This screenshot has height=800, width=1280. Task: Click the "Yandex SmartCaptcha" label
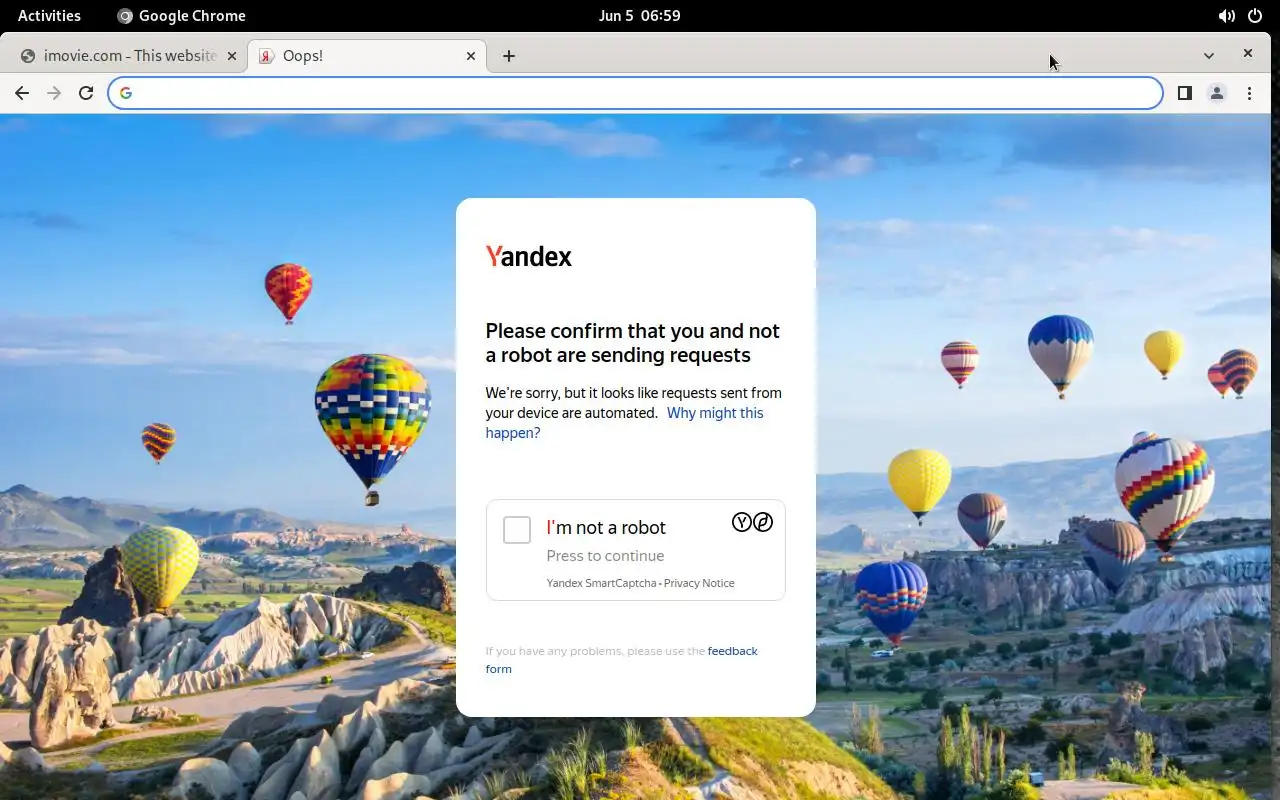pyautogui.click(x=601, y=583)
